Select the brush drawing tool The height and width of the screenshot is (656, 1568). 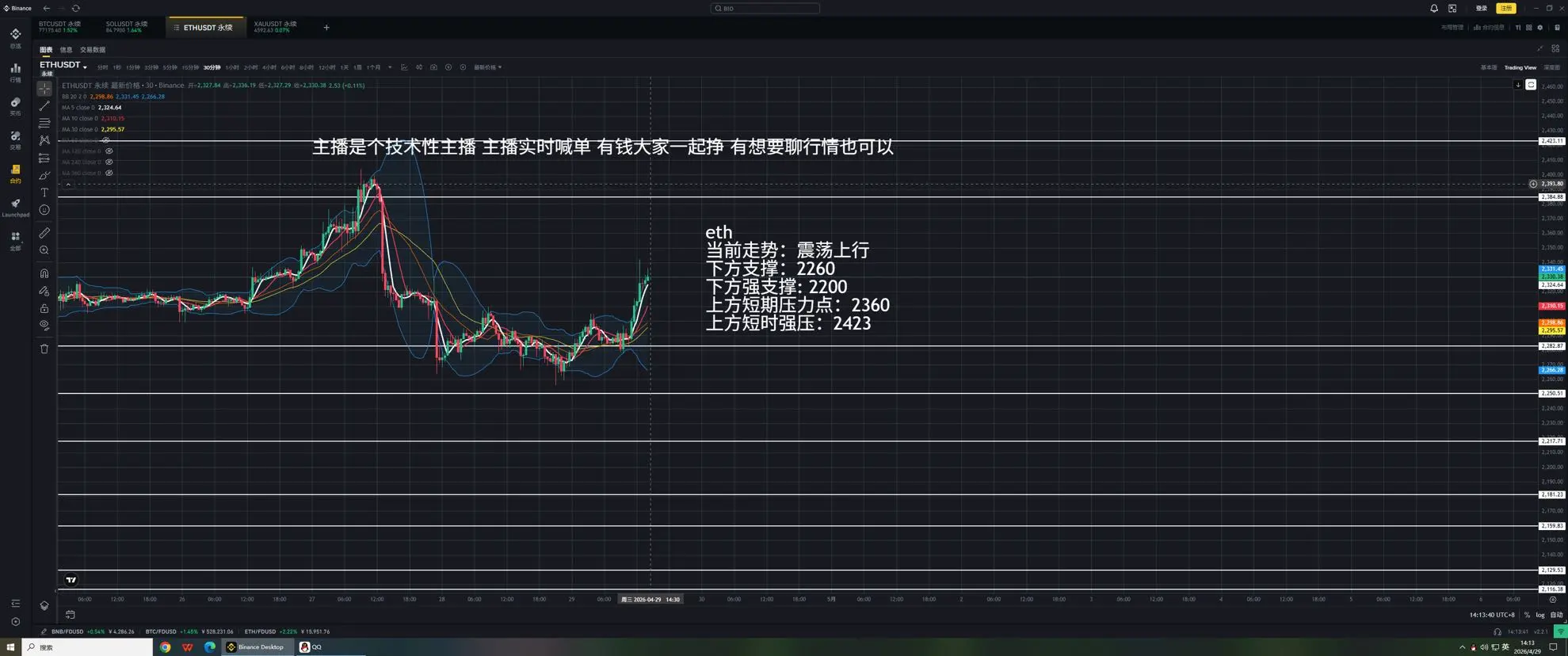(44, 176)
